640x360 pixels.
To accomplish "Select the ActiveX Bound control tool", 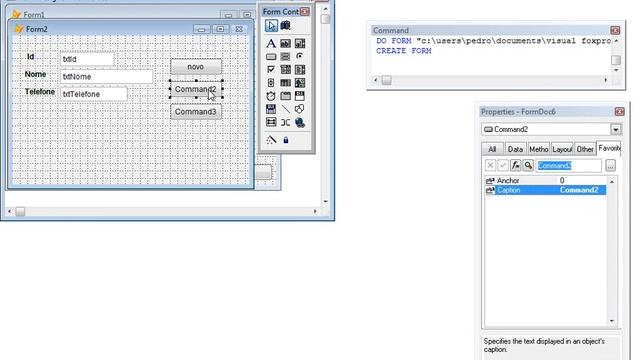I will point(271,109).
